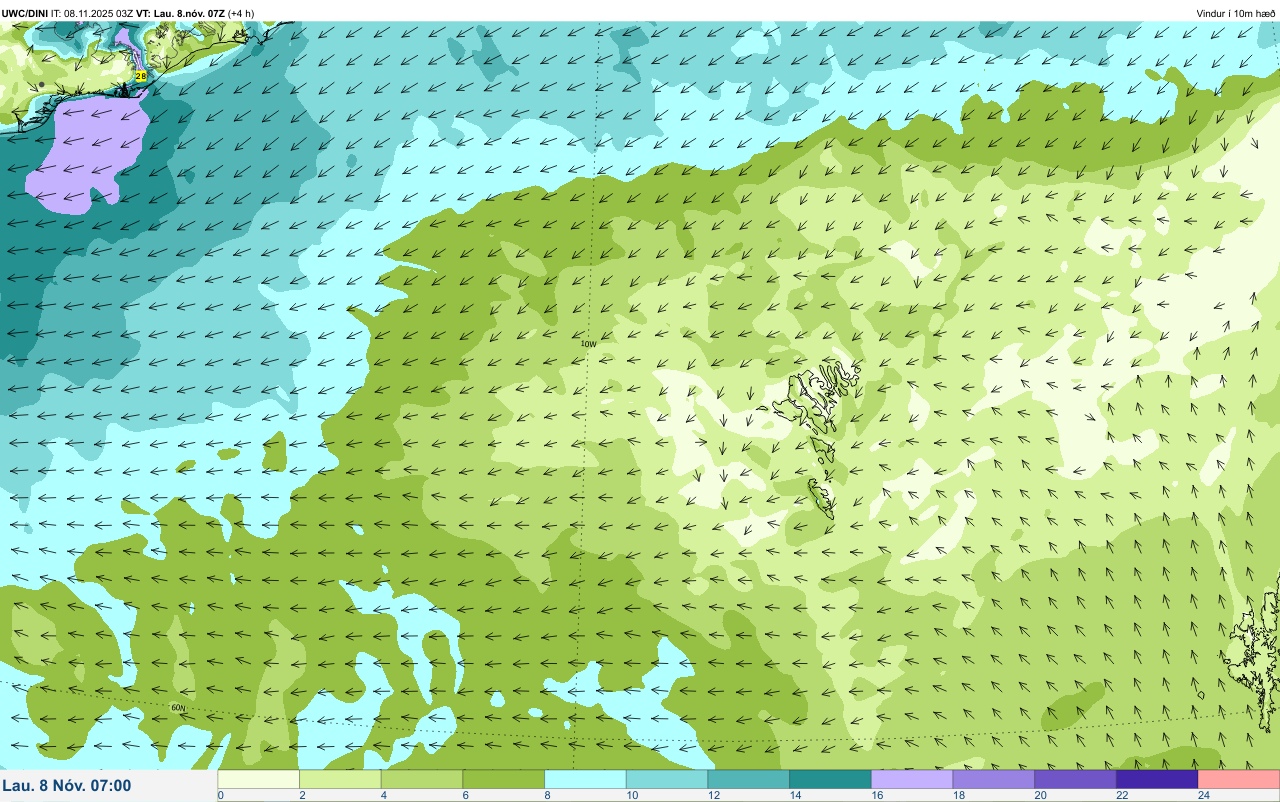Image resolution: width=1280 pixels, height=802 pixels.
Task: Click the pink above-24 legend swatch
Action: (1239, 778)
